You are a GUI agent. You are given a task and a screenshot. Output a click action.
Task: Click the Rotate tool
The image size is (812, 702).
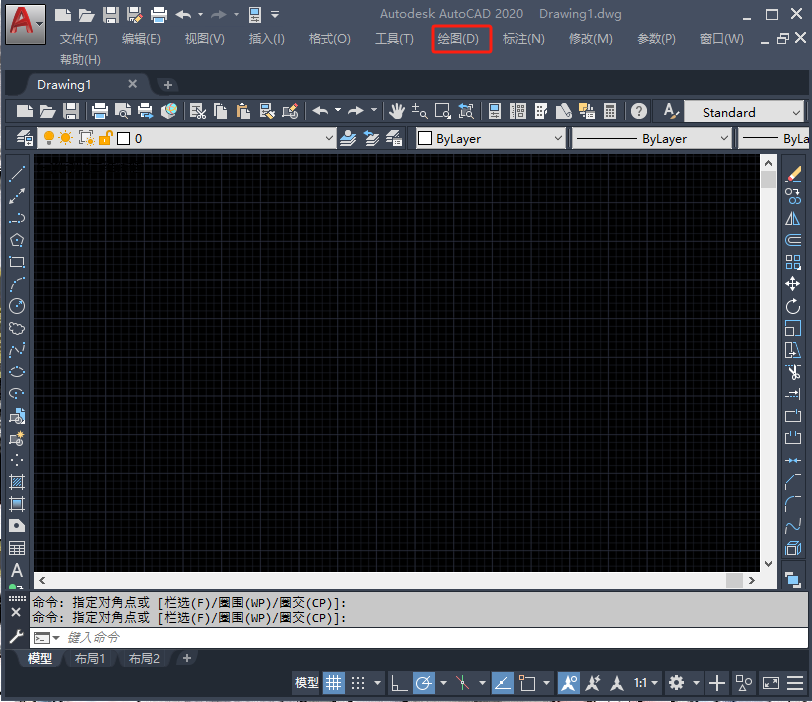793,306
